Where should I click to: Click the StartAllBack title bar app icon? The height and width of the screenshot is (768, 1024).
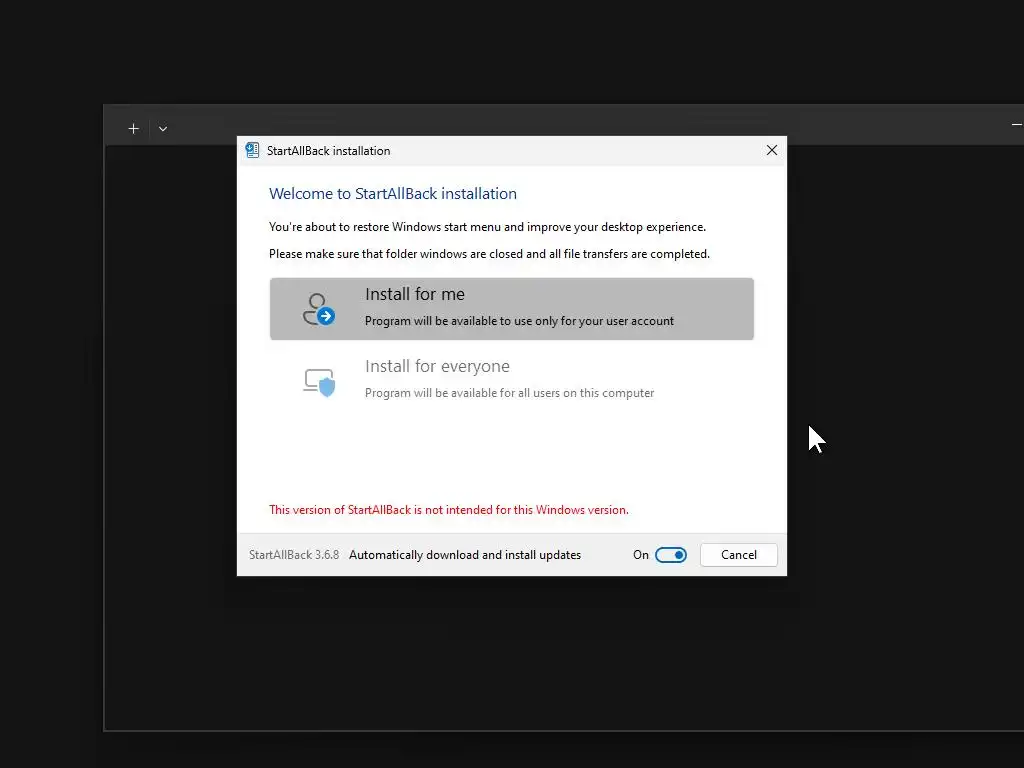tap(252, 151)
